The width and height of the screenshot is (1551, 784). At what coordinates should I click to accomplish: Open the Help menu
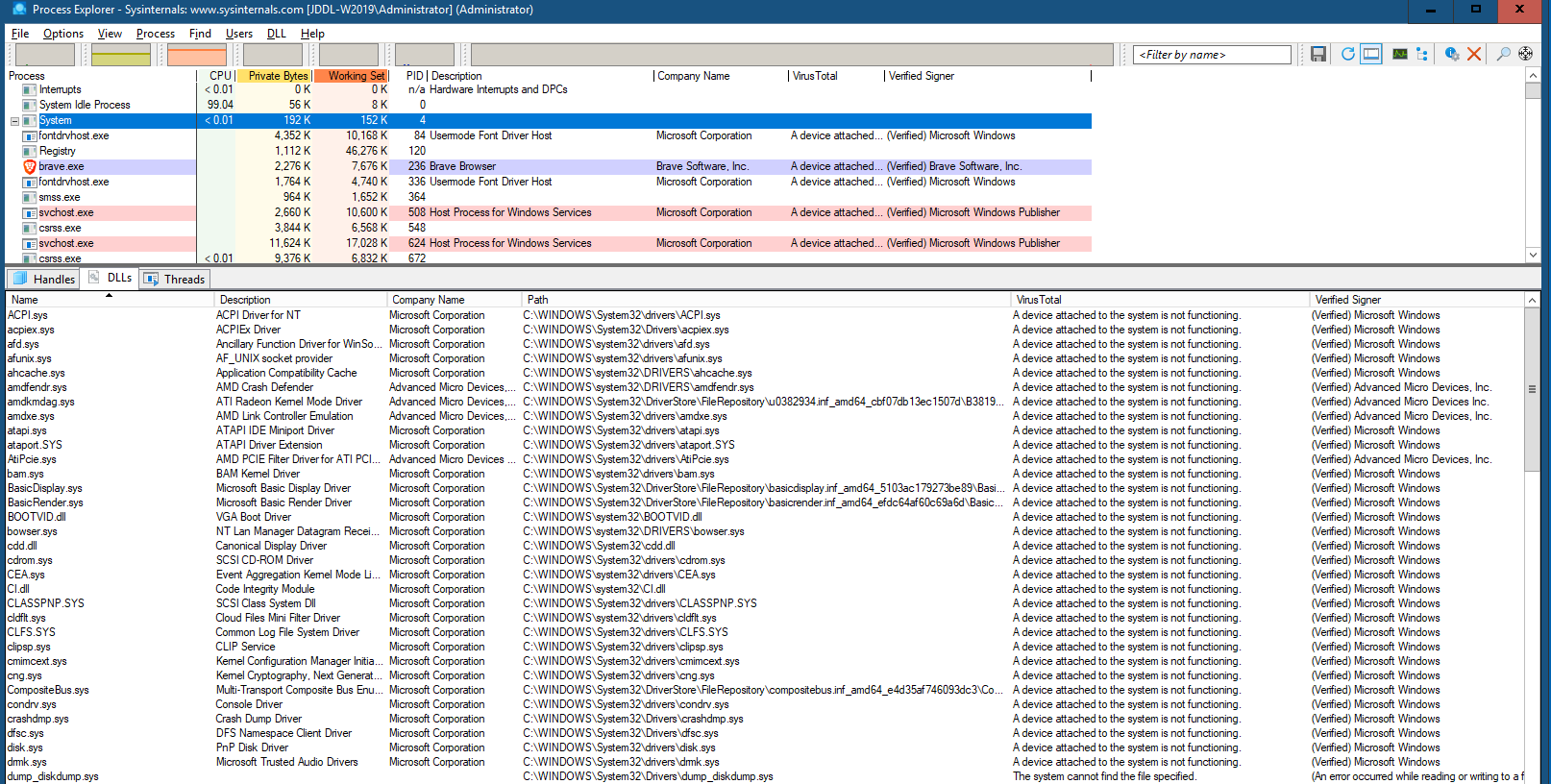[312, 34]
